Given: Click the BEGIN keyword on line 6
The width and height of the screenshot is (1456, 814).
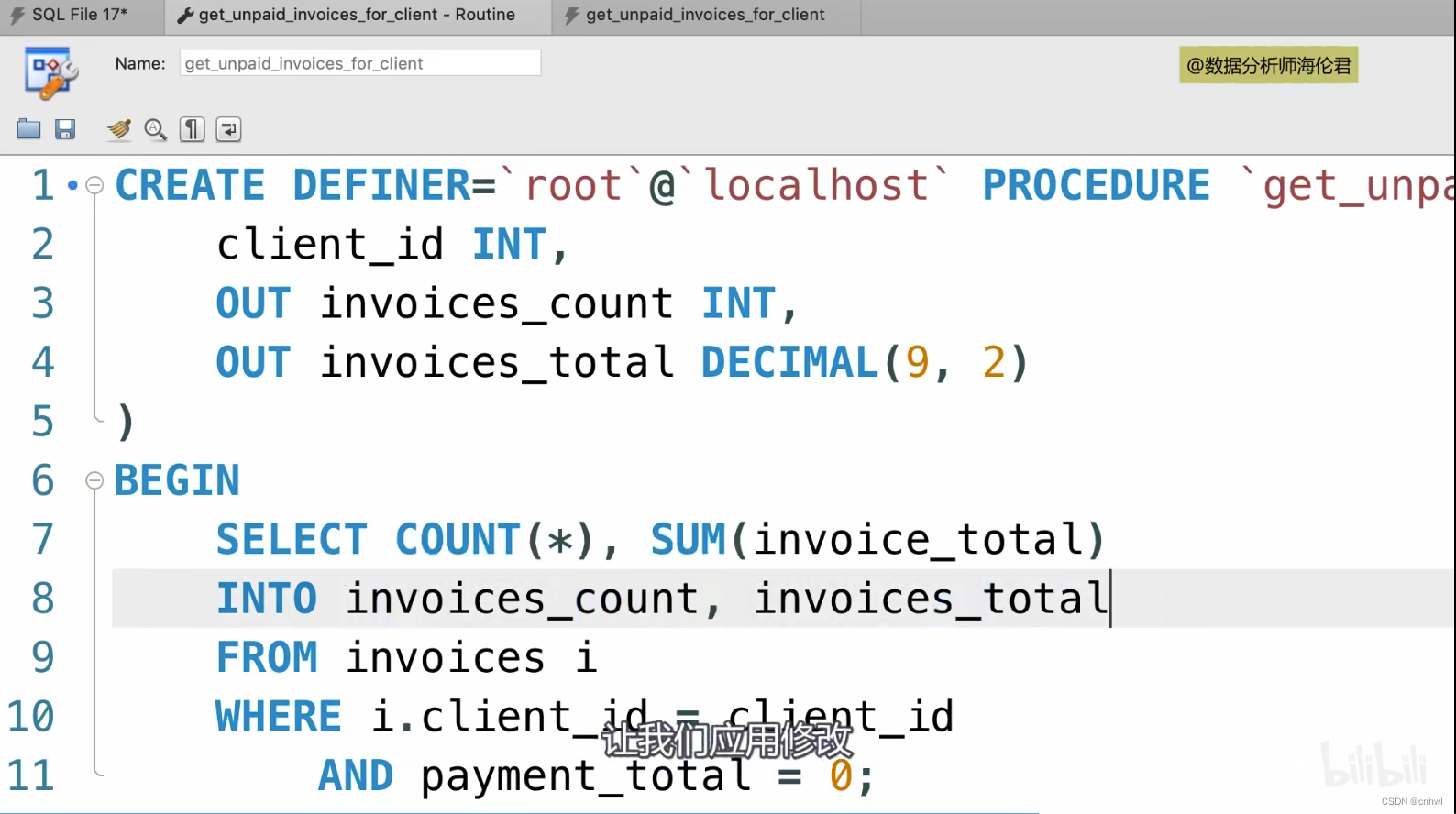Looking at the screenshot, I should [177, 480].
